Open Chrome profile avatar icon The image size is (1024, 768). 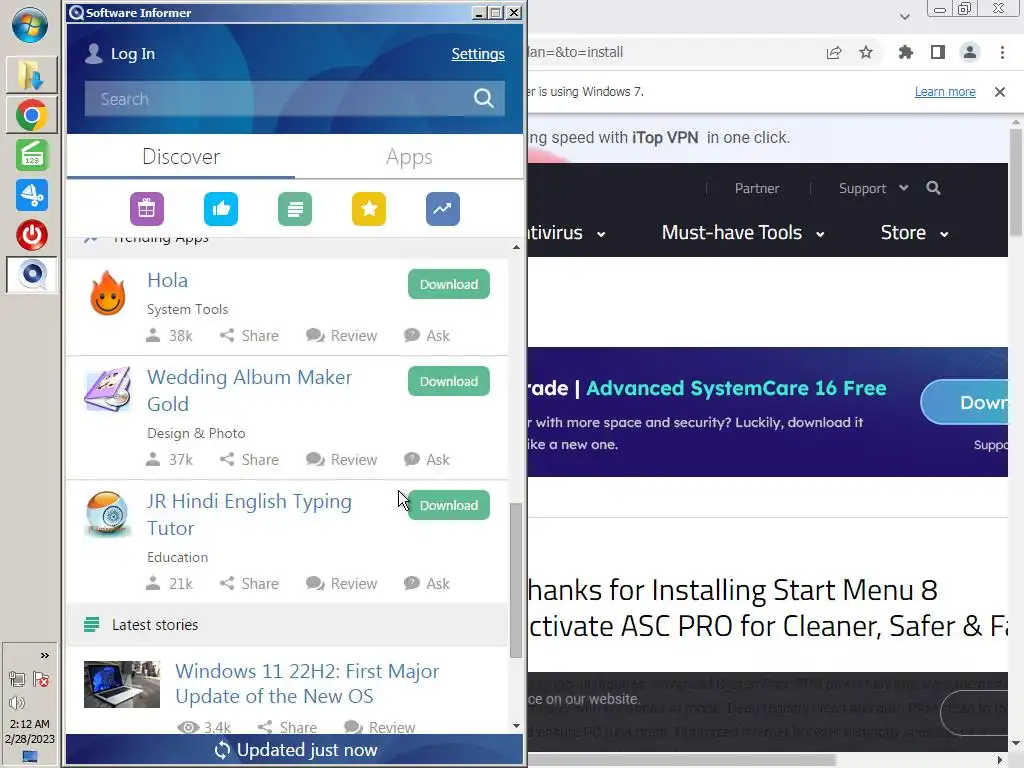pos(970,52)
